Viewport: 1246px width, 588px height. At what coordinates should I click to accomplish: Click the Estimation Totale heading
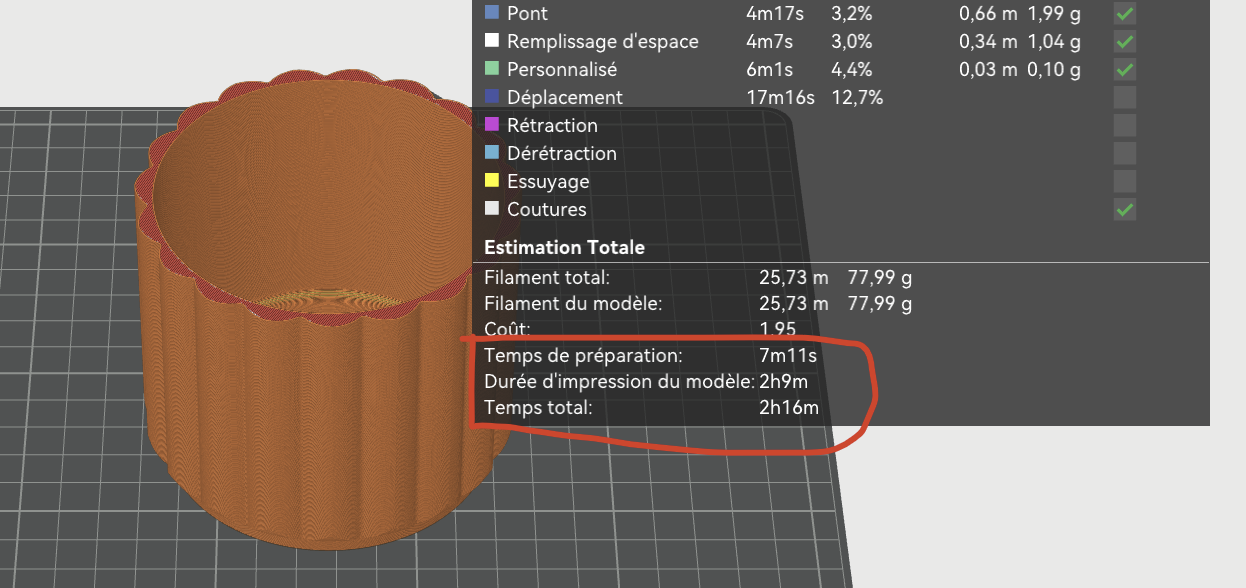(565, 247)
